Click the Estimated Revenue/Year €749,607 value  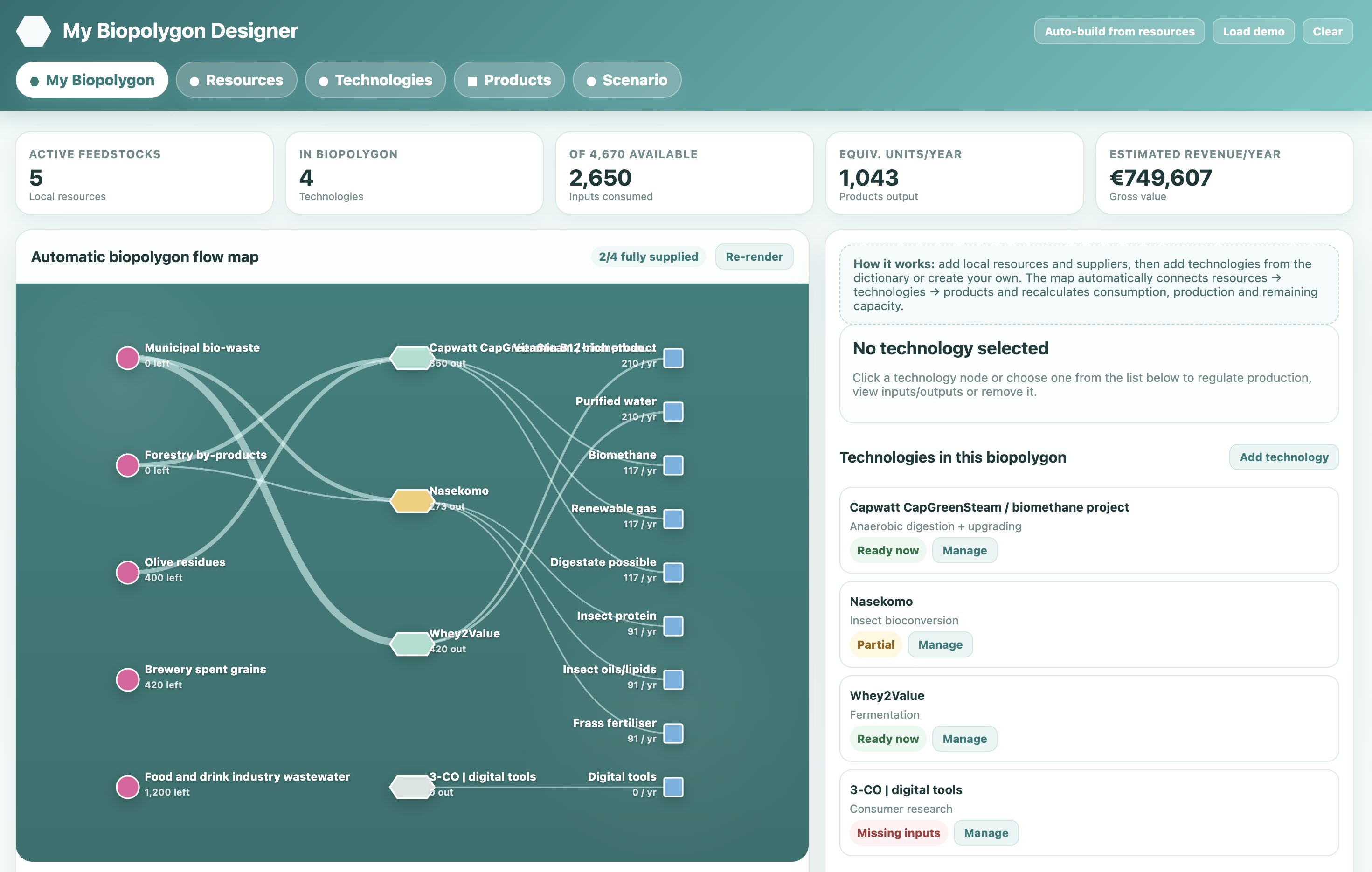pyautogui.click(x=1160, y=178)
